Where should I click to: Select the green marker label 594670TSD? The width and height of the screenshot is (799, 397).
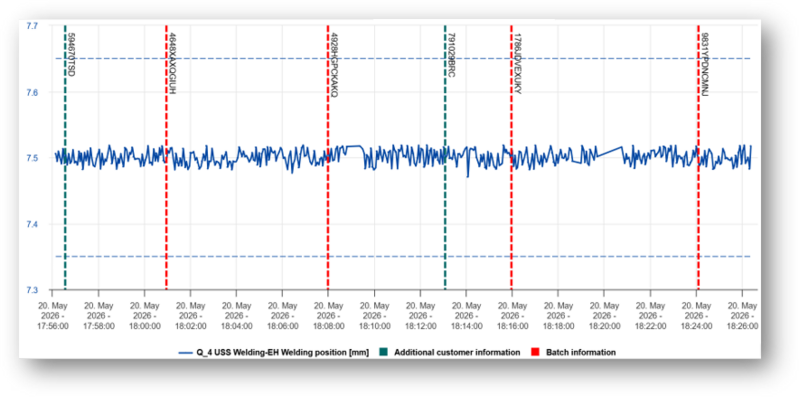(71, 56)
